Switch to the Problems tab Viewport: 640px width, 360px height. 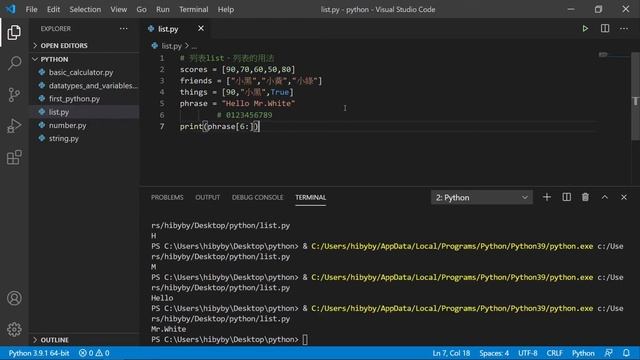[x=167, y=197]
